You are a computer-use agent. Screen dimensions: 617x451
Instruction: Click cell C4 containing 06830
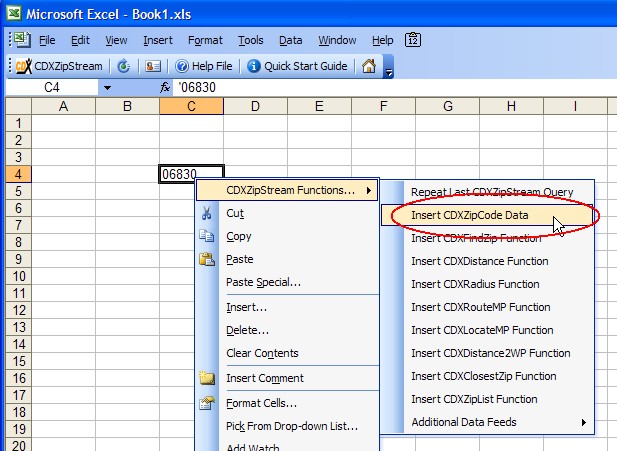click(x=191, y=174)
